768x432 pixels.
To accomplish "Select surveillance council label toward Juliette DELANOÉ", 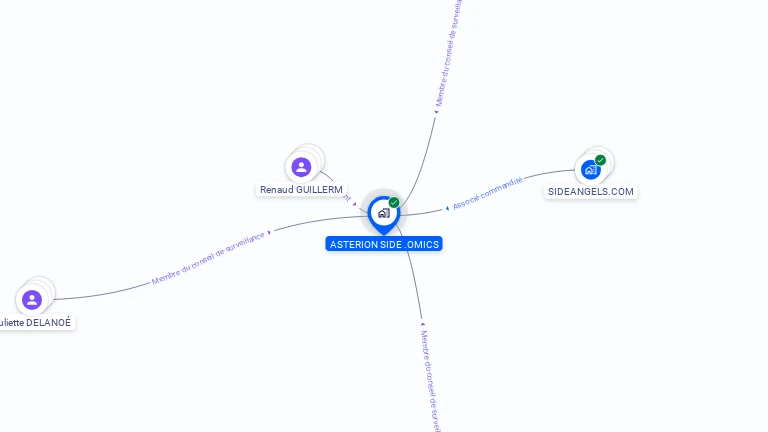I will (x=208, y=258).
